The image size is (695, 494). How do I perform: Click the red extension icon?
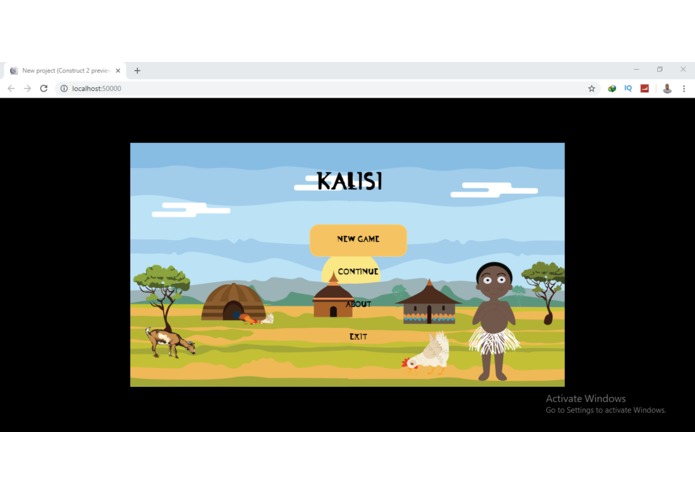[644, 89]
